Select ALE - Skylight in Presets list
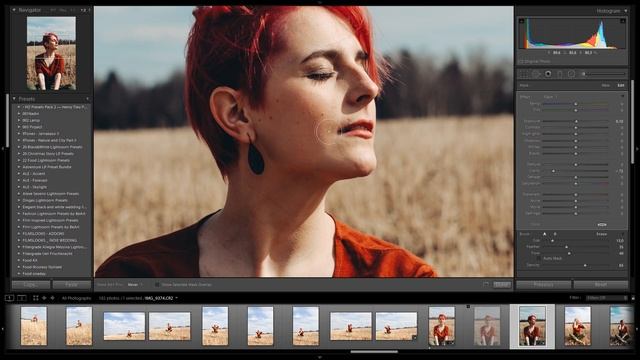Viewport: 640px width, 360px height. (x=35, y=187)
